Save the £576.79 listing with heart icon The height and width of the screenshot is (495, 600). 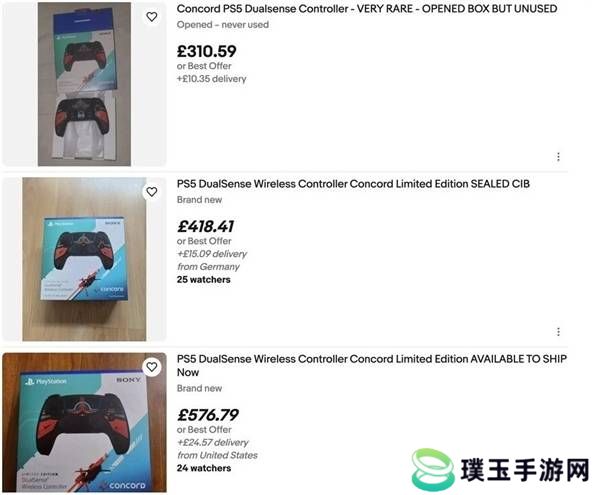point(152,367)
